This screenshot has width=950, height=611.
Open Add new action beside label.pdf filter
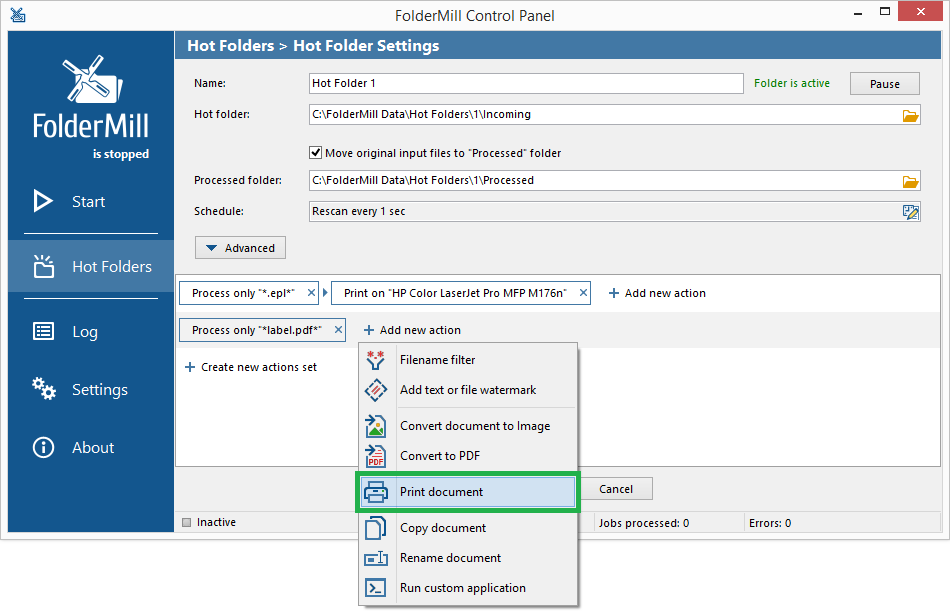click(x=413, y=330)
